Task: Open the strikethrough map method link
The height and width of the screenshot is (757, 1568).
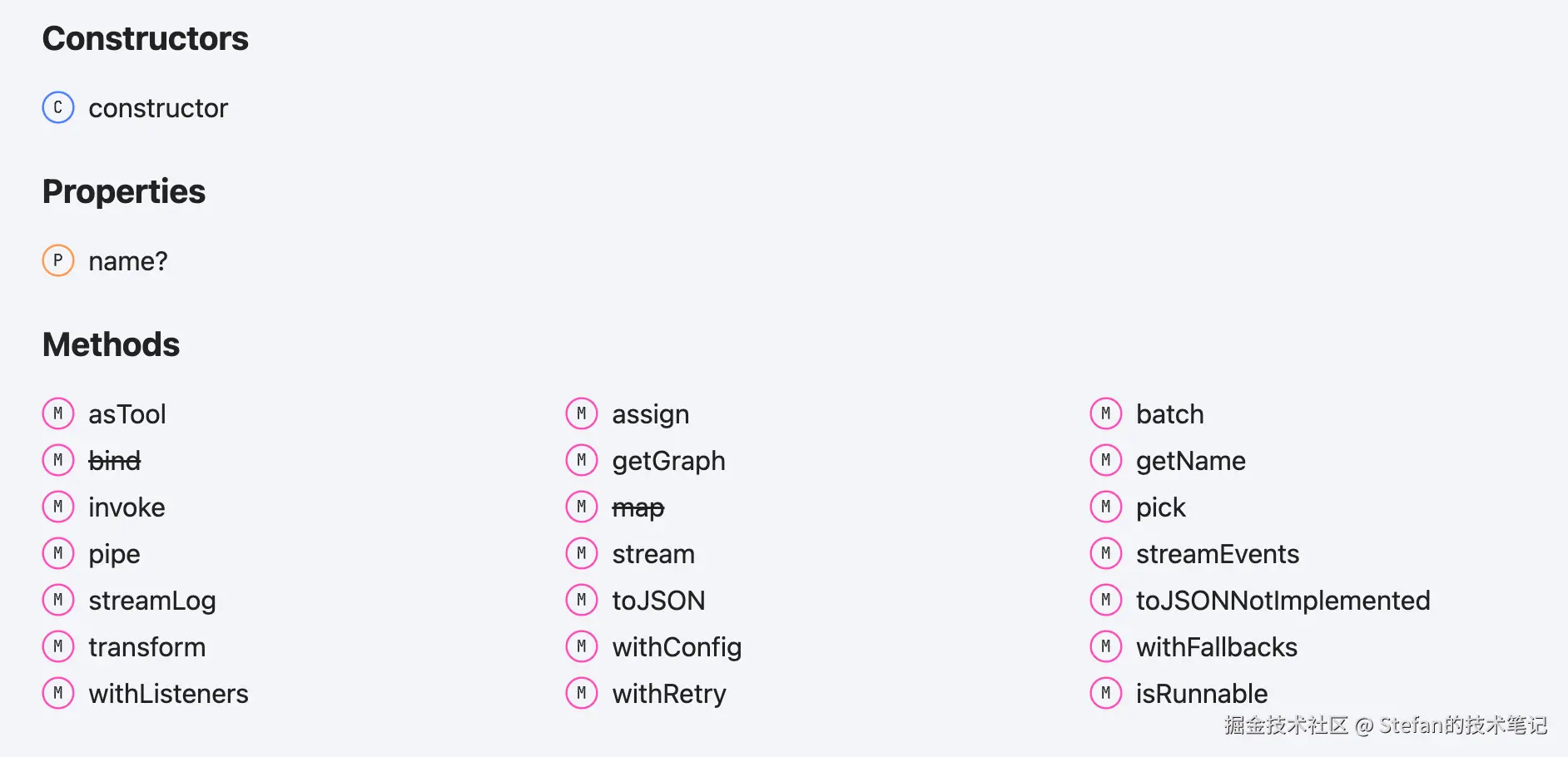Action: click(x=638, y=507)
